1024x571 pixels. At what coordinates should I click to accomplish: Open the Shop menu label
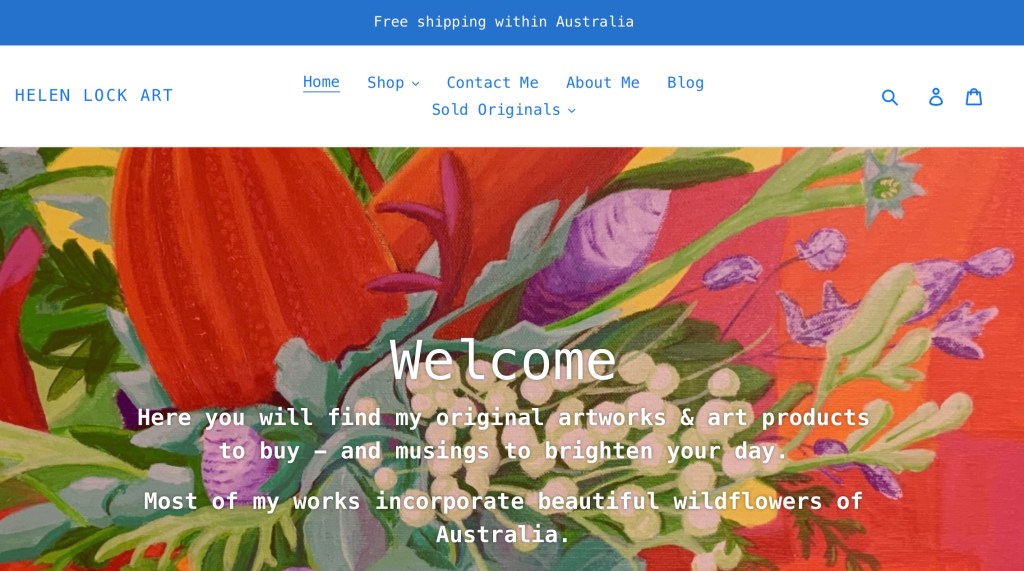tap(385, 82)
